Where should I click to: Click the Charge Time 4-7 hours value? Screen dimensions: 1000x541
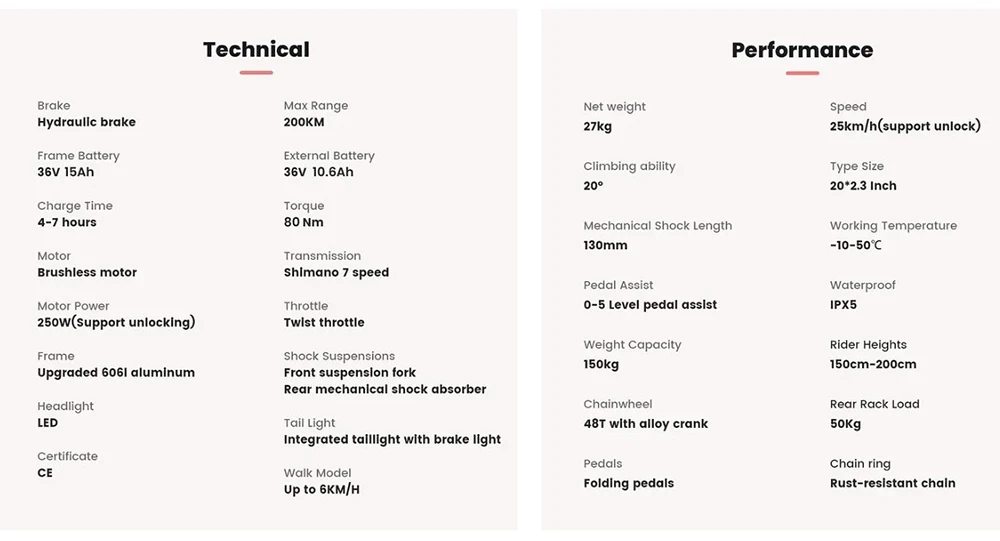(67, 222)
